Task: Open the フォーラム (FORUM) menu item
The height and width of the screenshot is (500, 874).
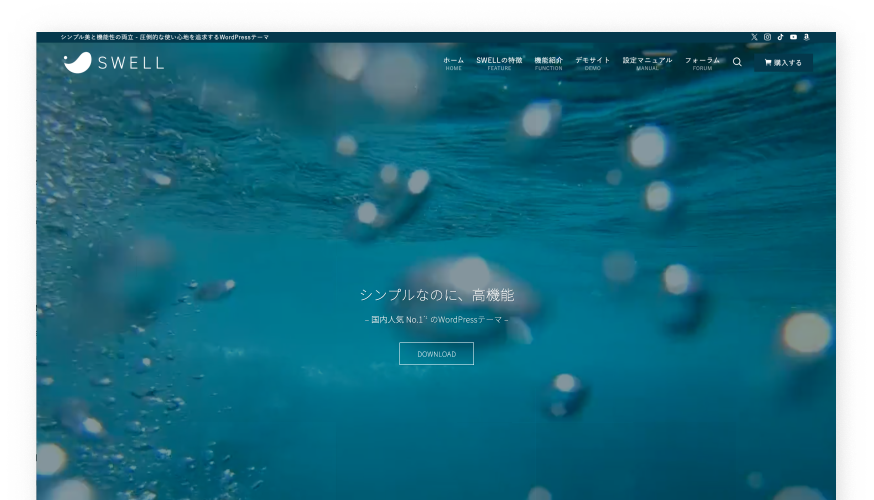Action: click(x=702, y=62)
